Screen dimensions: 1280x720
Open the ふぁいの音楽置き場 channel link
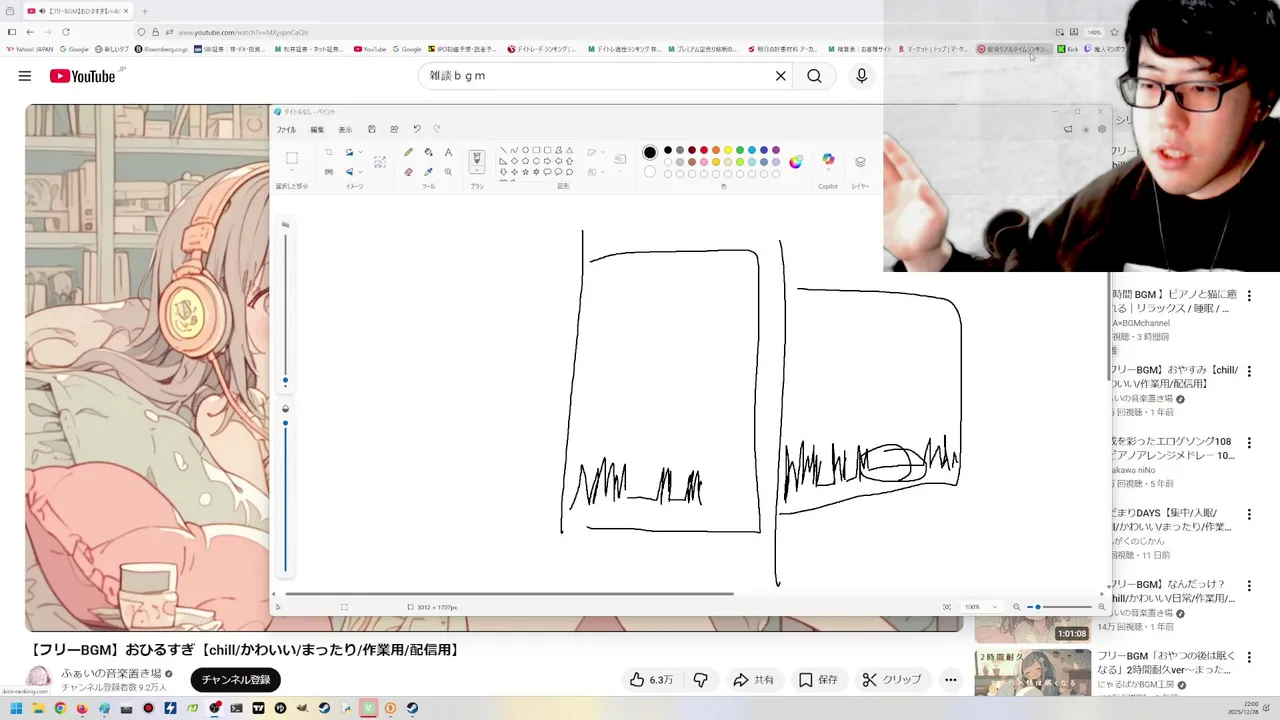(111, 674)
